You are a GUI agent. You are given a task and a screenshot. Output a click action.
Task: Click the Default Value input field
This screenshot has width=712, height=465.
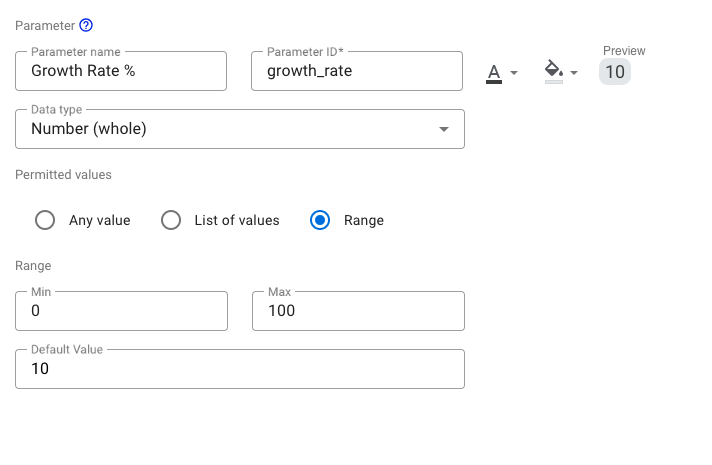(x=240, y=369)
